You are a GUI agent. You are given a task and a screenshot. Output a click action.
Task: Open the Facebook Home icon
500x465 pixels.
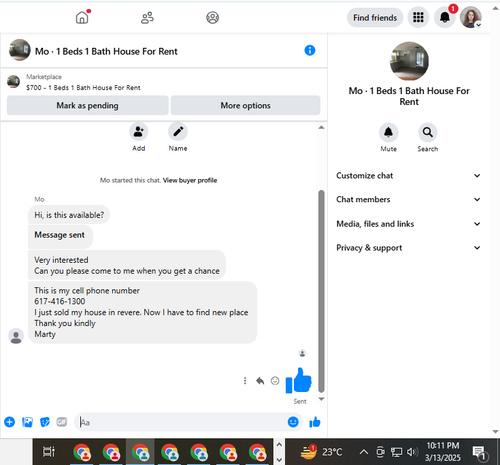(x=82, y=17)
